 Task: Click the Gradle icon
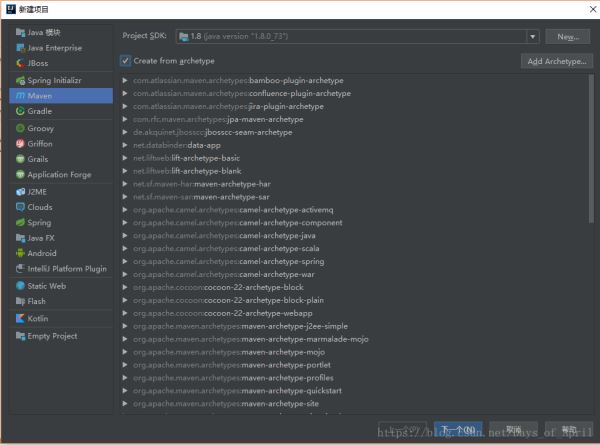pos(20,111)
